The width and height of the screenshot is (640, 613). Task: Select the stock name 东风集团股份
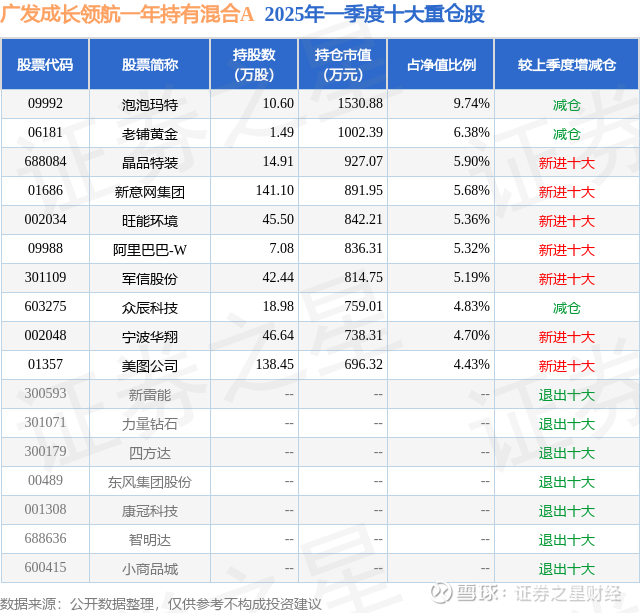[150, 482]
